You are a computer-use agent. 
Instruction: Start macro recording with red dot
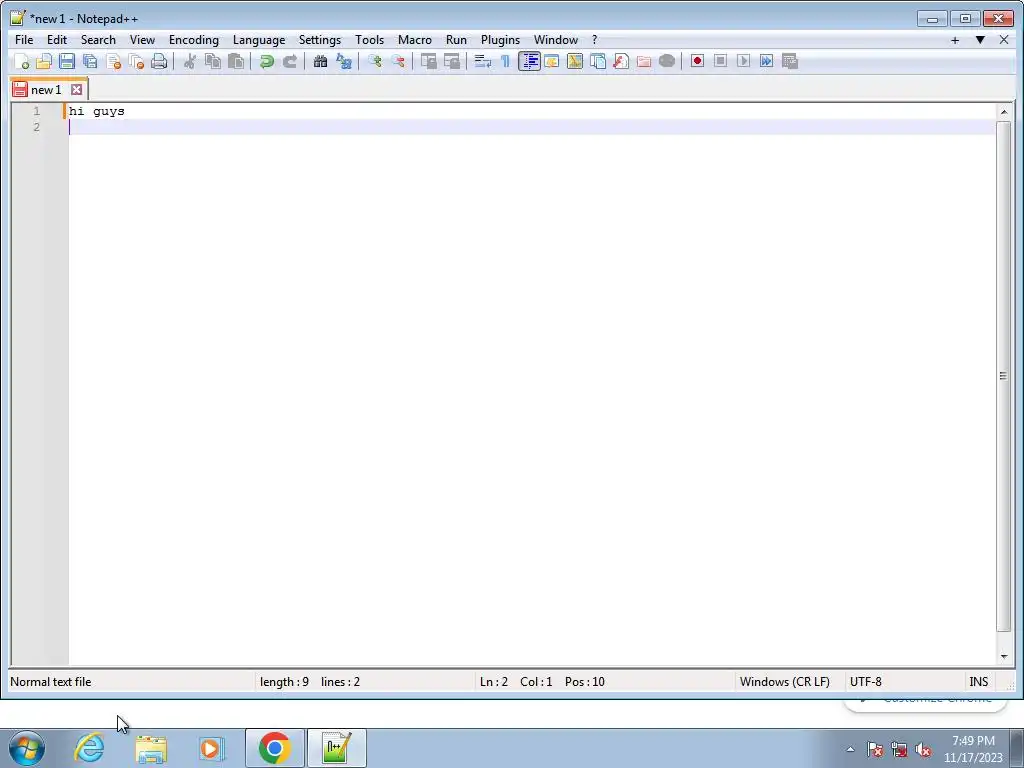pyautogui.click(x=697, y=61)
